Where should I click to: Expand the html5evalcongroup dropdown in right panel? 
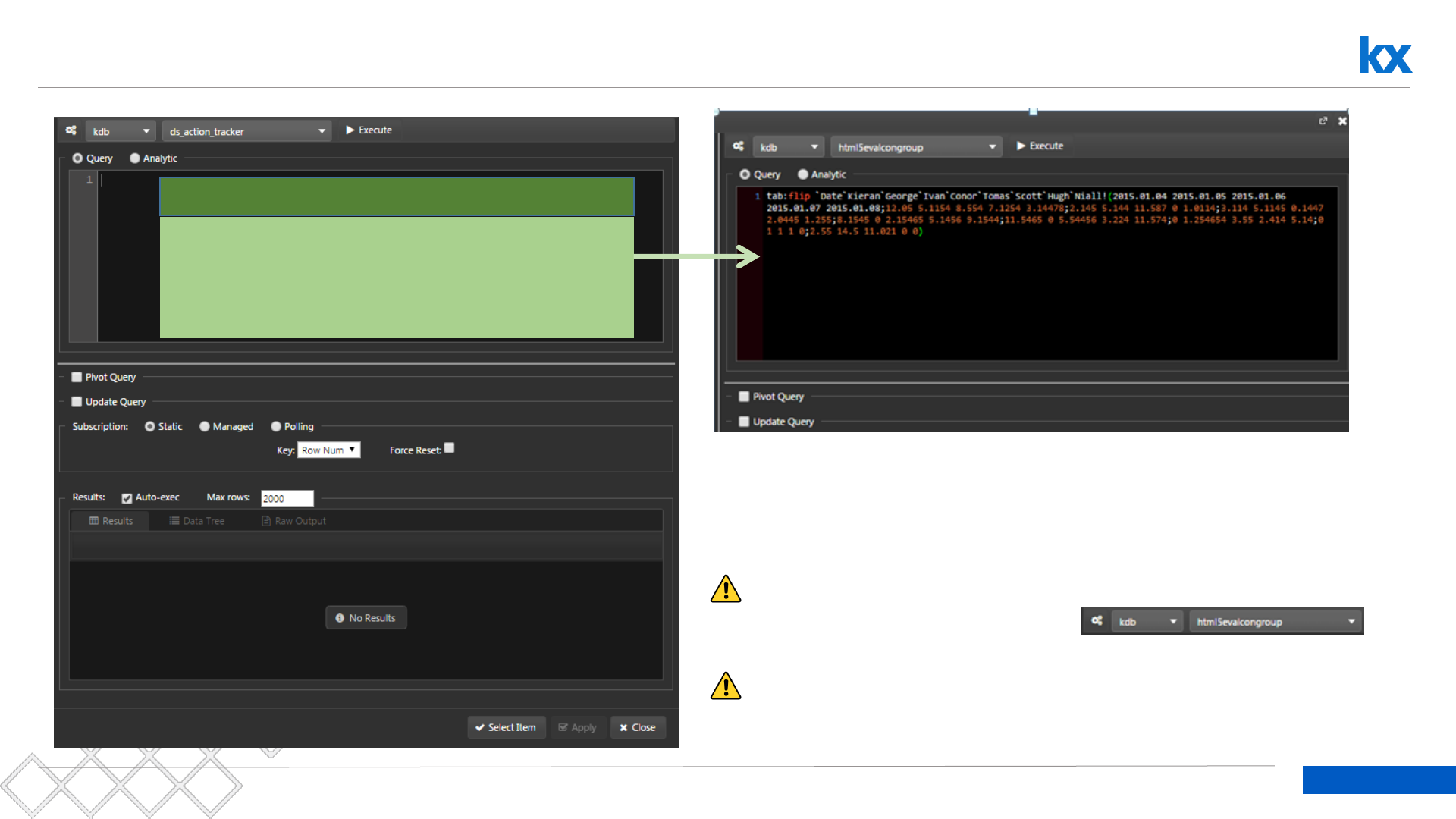pyautogui.click(x=915, y=147)
